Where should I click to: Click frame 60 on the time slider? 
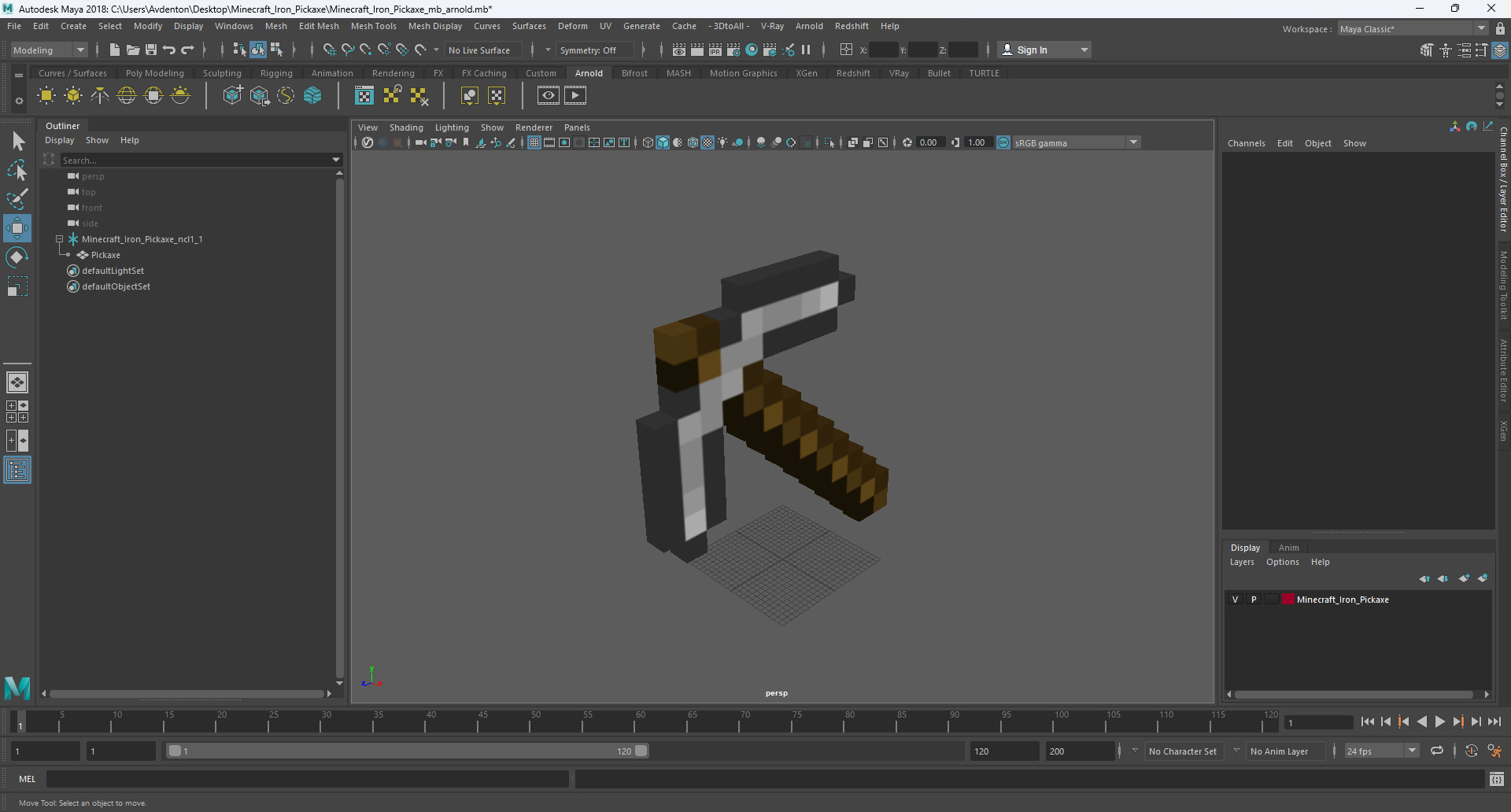coord(635,722)
